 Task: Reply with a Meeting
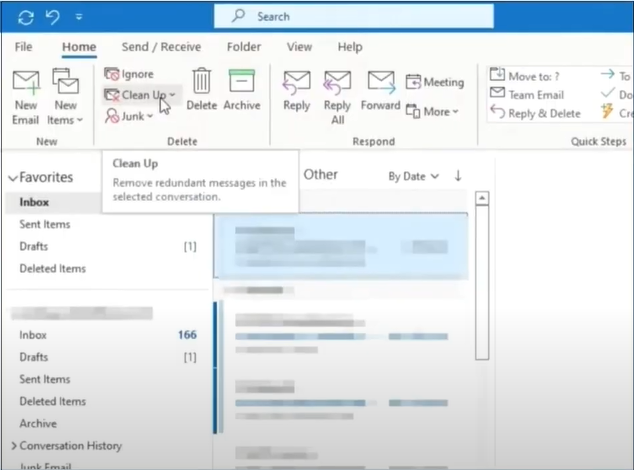tap(435, 82)
